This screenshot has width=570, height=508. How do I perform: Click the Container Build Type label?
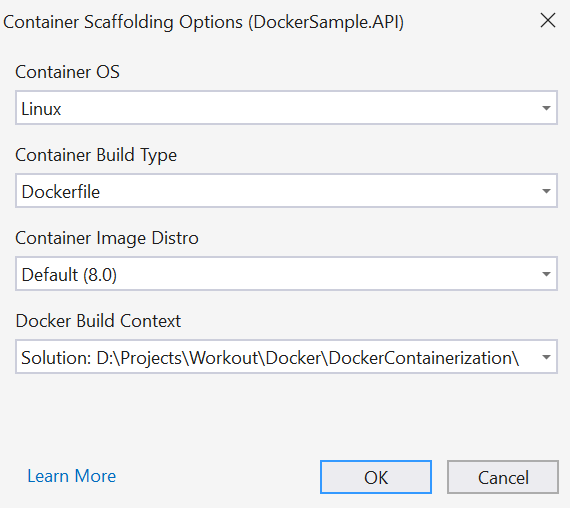point(96,155)
